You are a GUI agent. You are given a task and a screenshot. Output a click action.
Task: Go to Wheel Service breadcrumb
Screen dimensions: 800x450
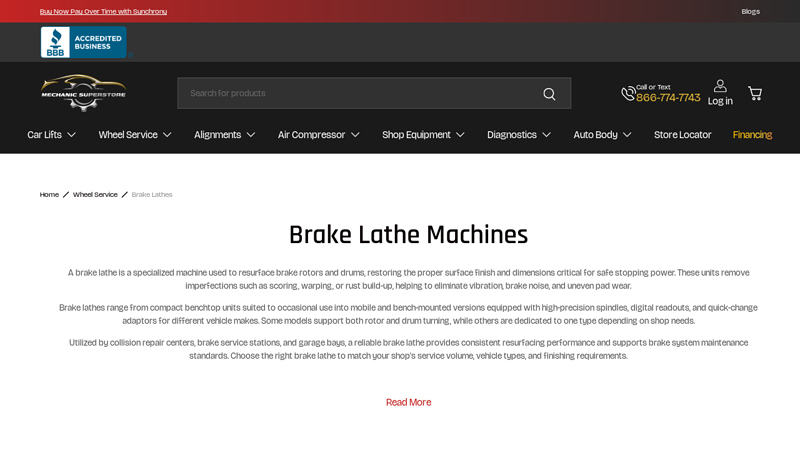[x=95, y=194]
